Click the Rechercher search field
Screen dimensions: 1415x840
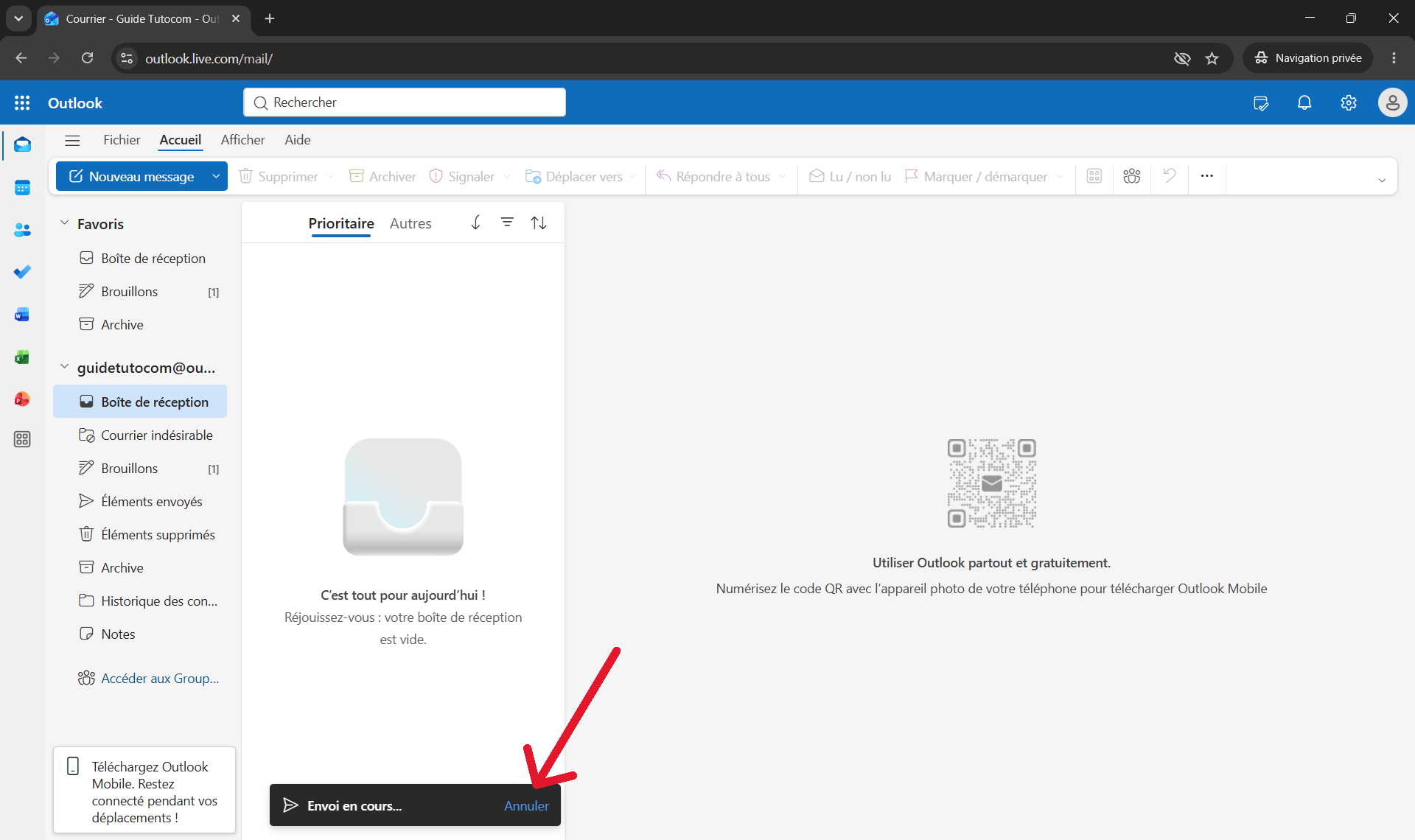pyautogui.click(x=405, y=102)
